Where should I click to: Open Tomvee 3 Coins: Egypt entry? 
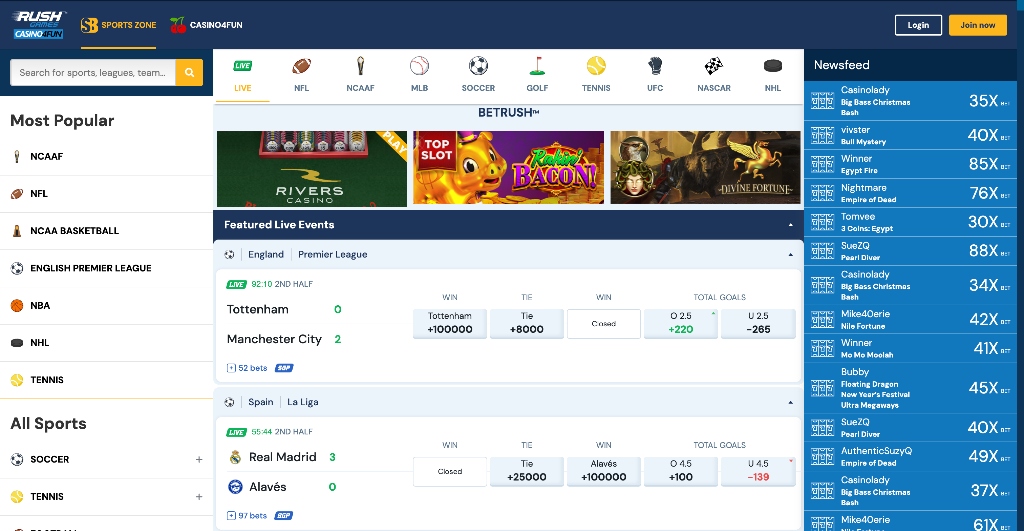[x=910, y=222]
